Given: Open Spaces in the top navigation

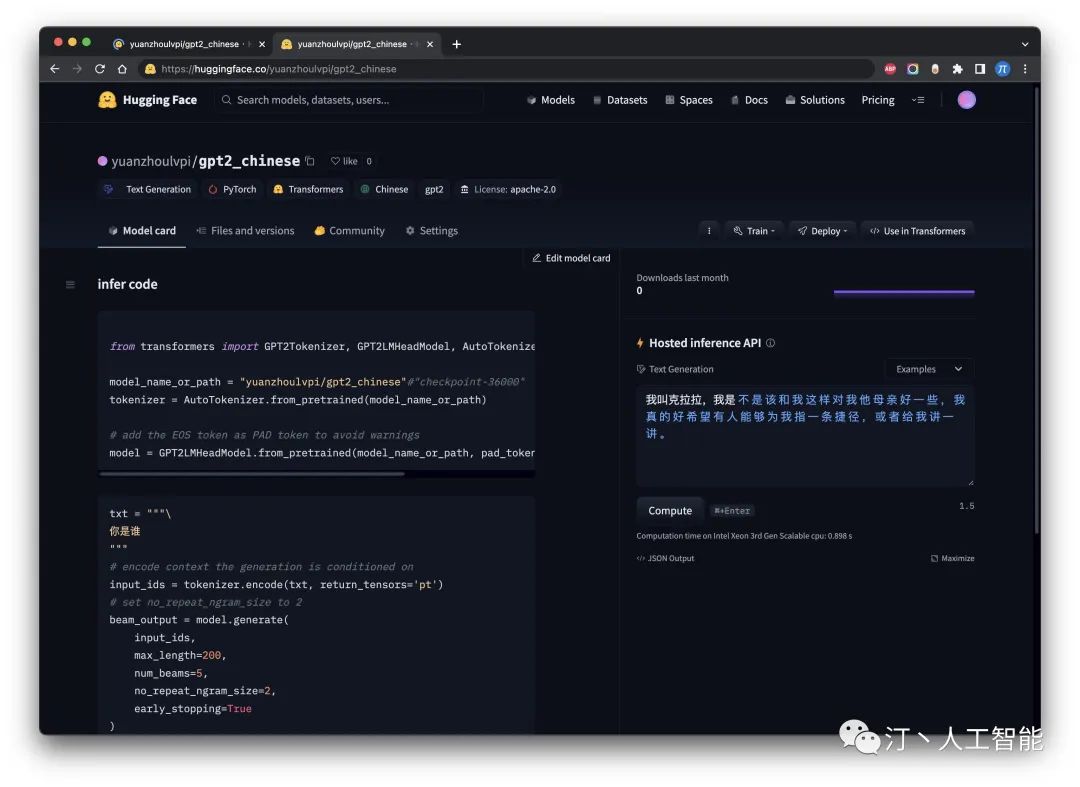Looking at the screenshot, I should pyautogui.click(x=689, y=100).
